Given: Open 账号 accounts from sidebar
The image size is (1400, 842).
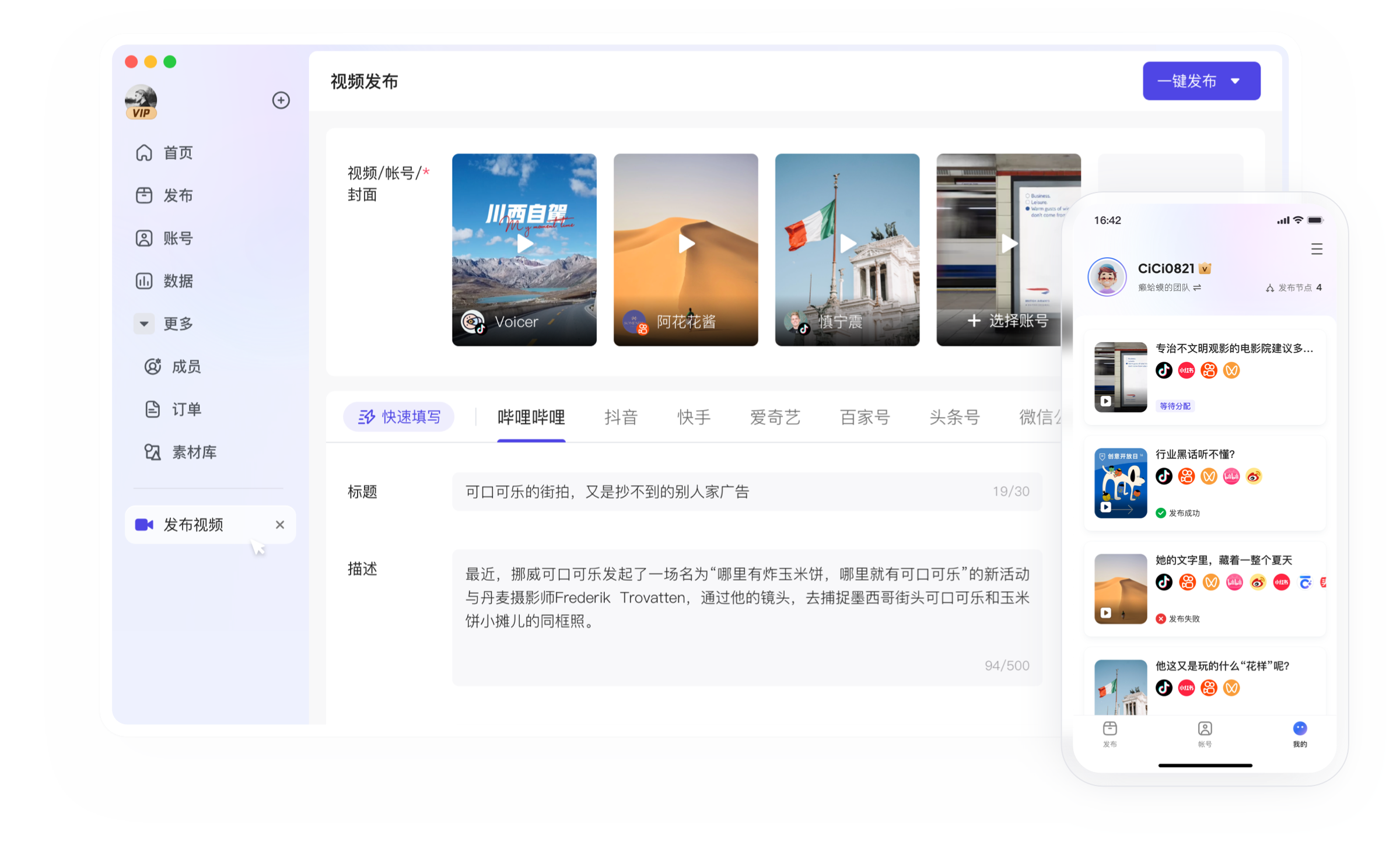Looking at the screenshot, I should 144,238.
